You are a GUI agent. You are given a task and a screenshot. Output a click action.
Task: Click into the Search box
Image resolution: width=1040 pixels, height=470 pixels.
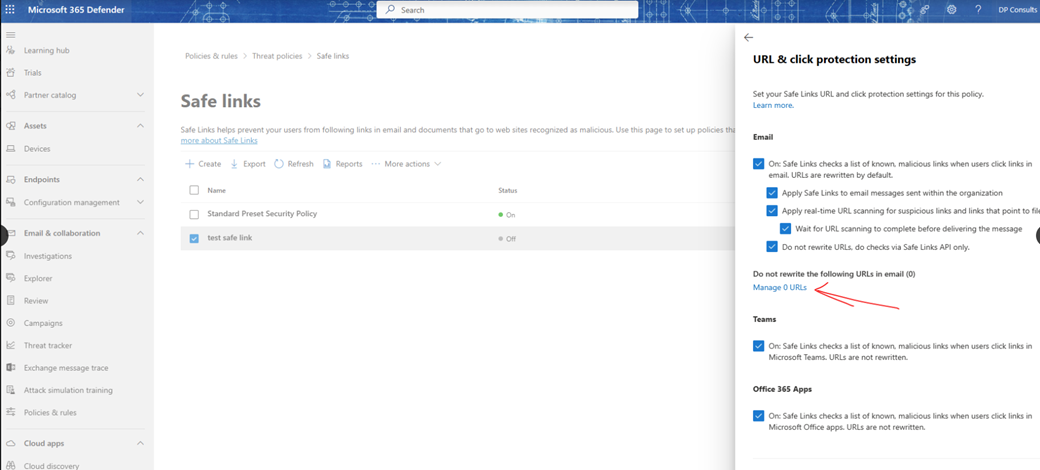click(507, 10)
